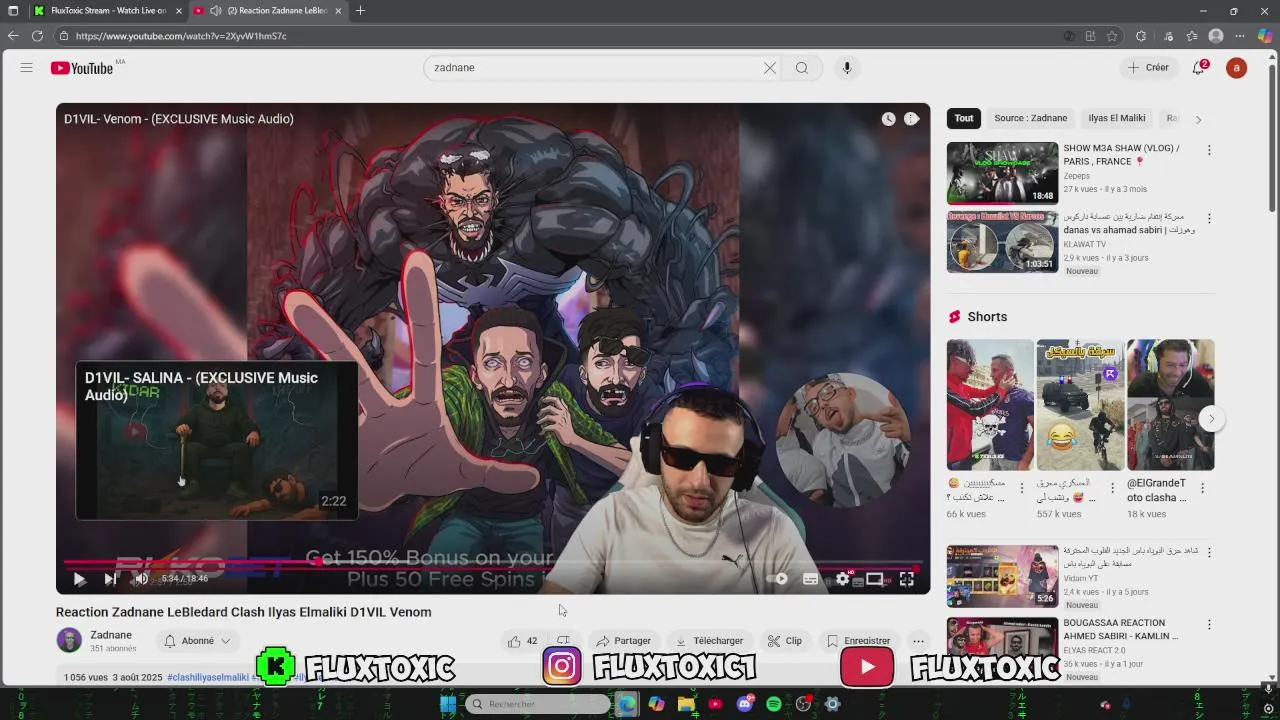Select the Ilyas El Maliki chip
Screen dimensions: 1280x720
tap(1117, 118)
